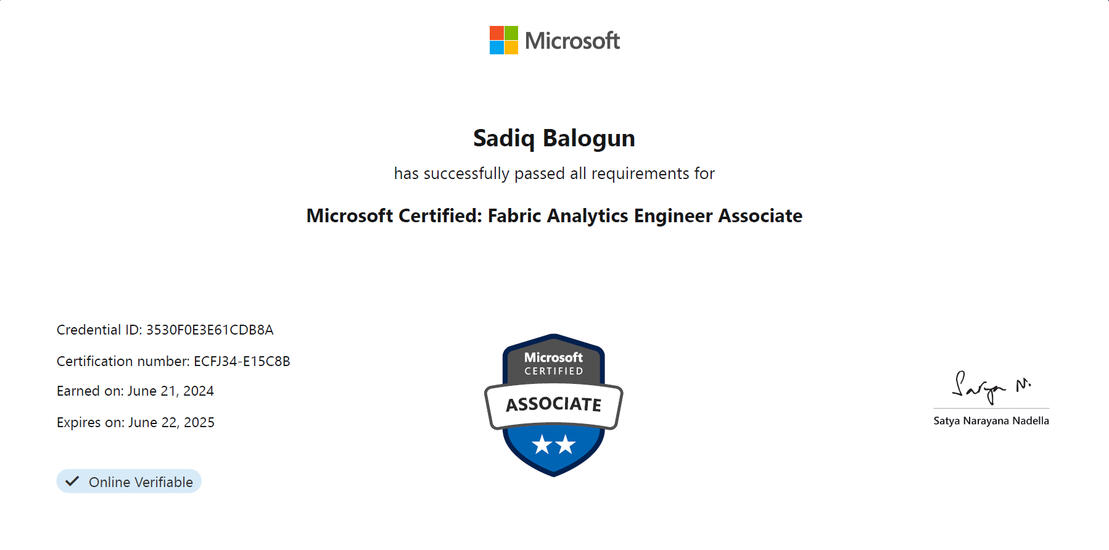Click the checkmark icon in Online Verifiable

72,481
